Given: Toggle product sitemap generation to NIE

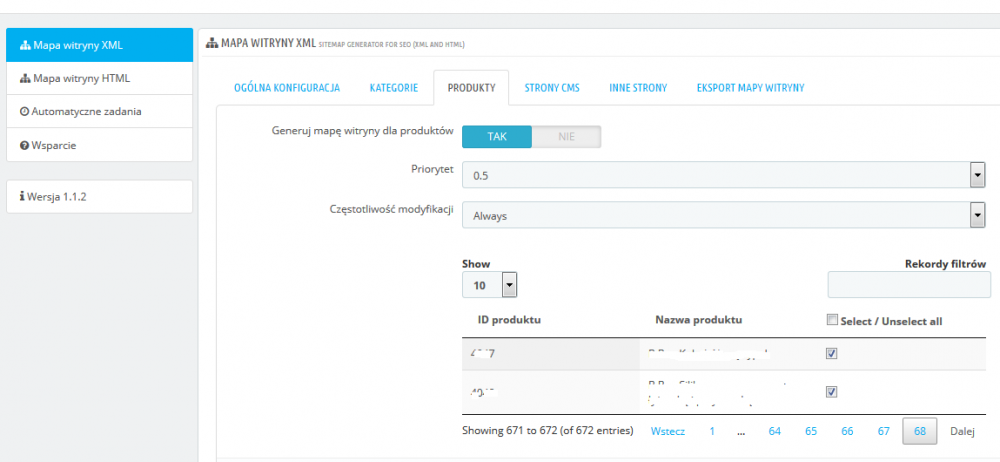Looking at the screenshot, I should [x=566, y=137].
